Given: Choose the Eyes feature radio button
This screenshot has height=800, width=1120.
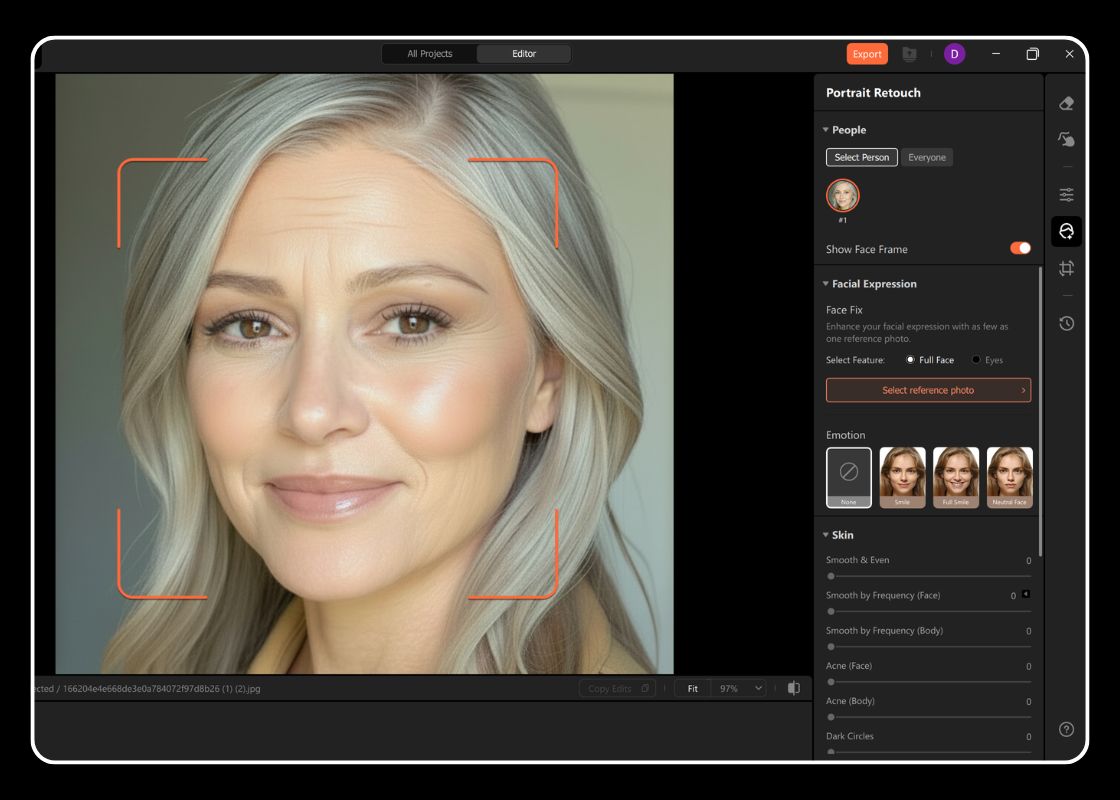Looking at the screenshot, I should pyautogui.click(x=976, y=360).
